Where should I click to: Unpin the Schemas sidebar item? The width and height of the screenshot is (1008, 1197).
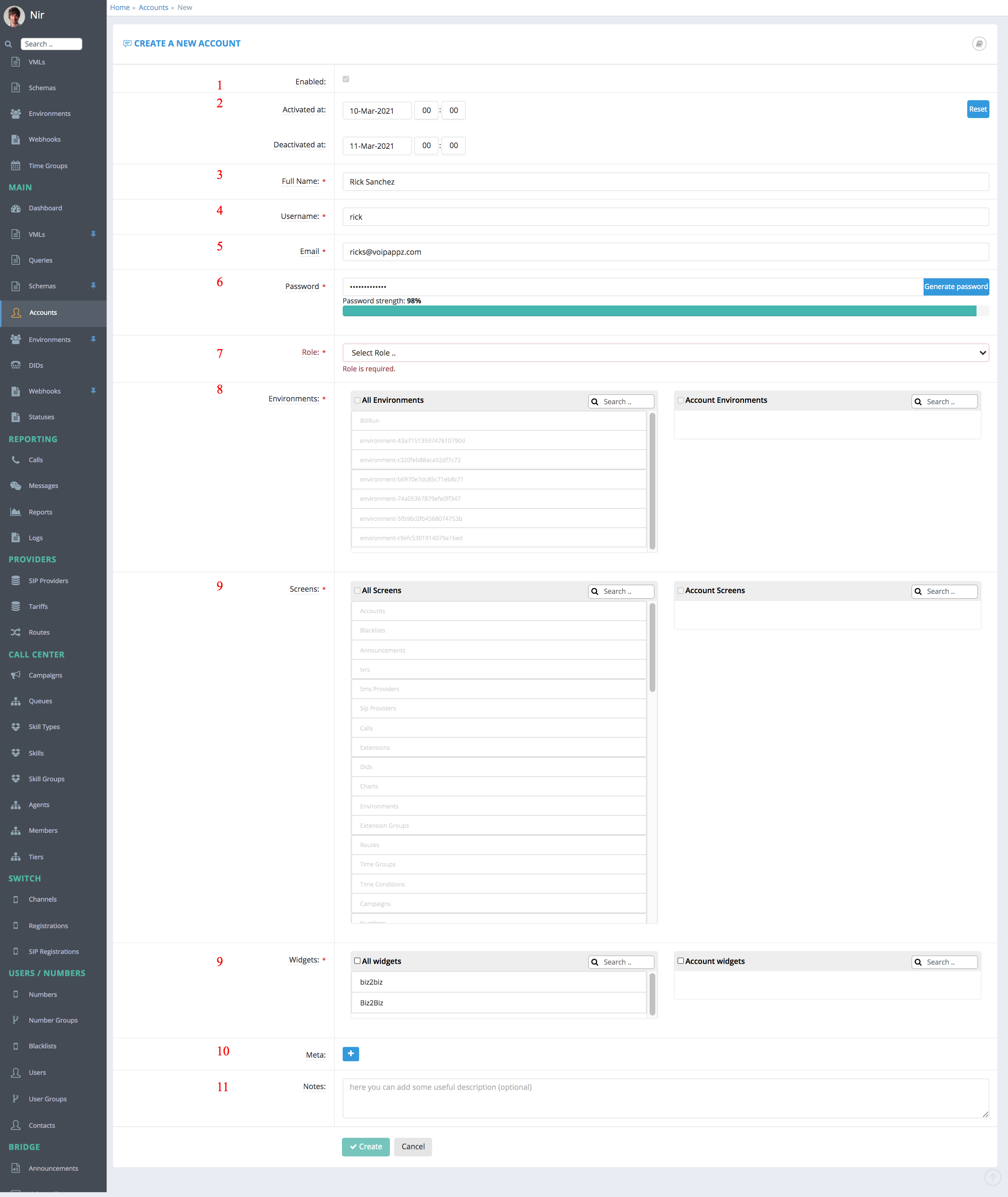(93, 286)
